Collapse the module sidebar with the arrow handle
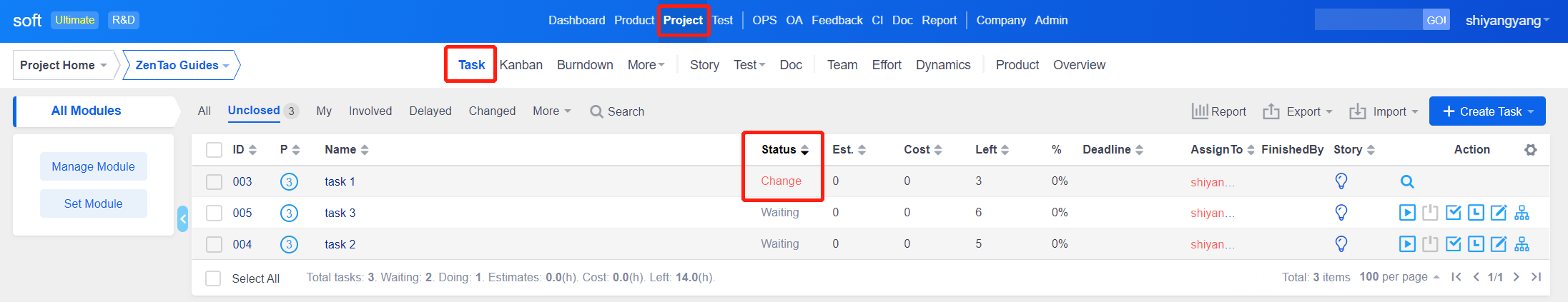 (182, 218)
